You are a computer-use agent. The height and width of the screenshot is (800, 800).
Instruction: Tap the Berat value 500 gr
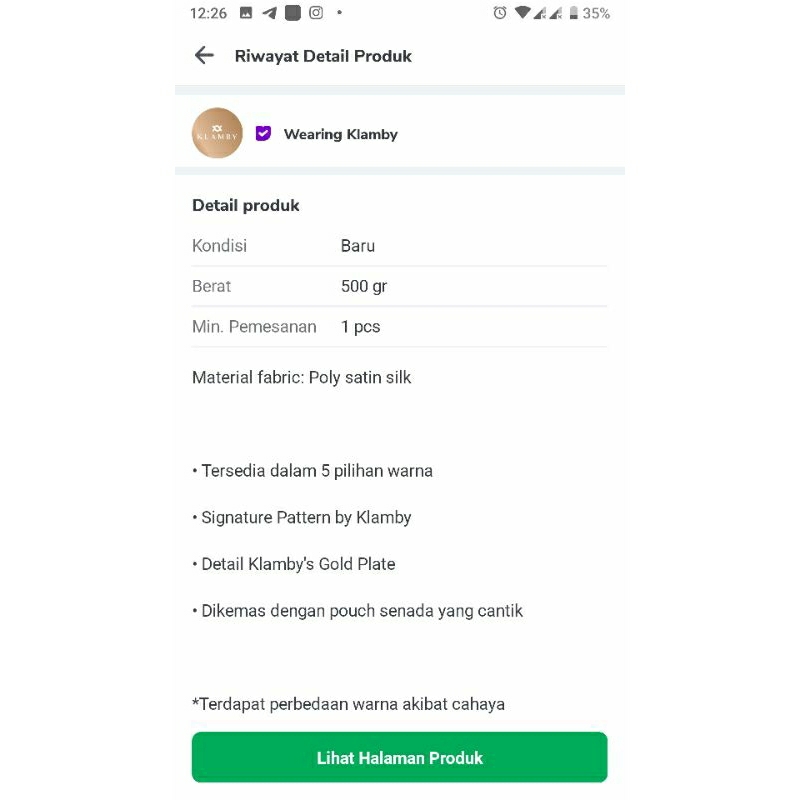coord(364,286)
